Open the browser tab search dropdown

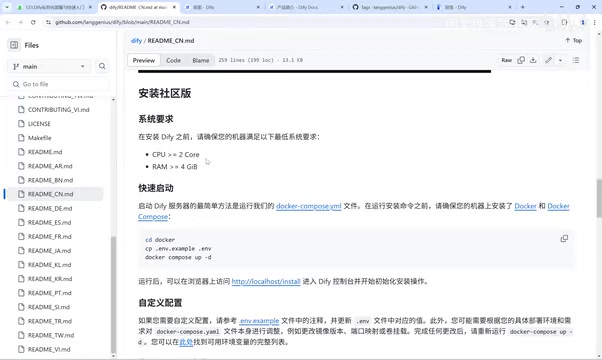(x=7, y=7)
